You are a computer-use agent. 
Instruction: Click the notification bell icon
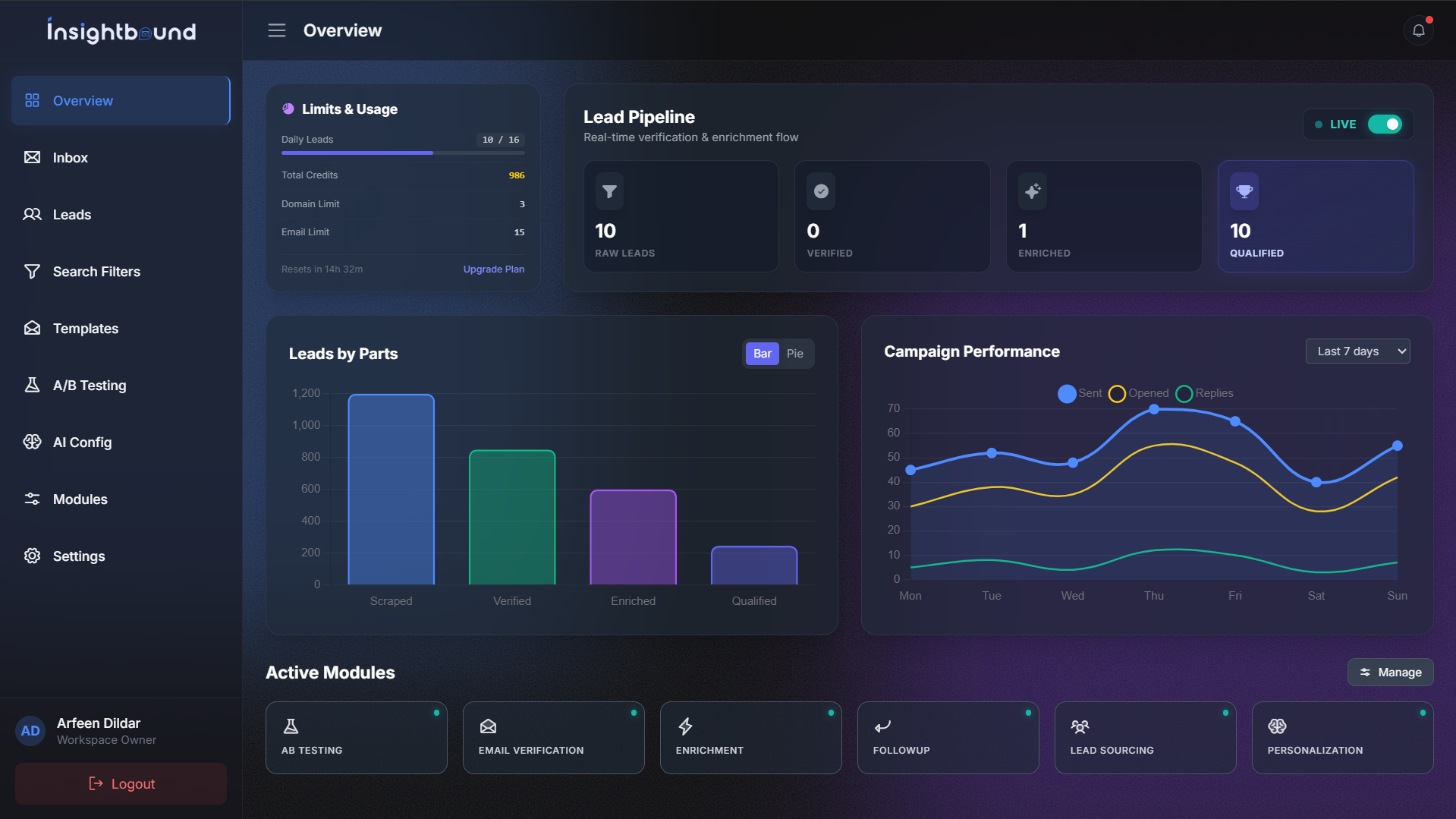pos(1419,30)
